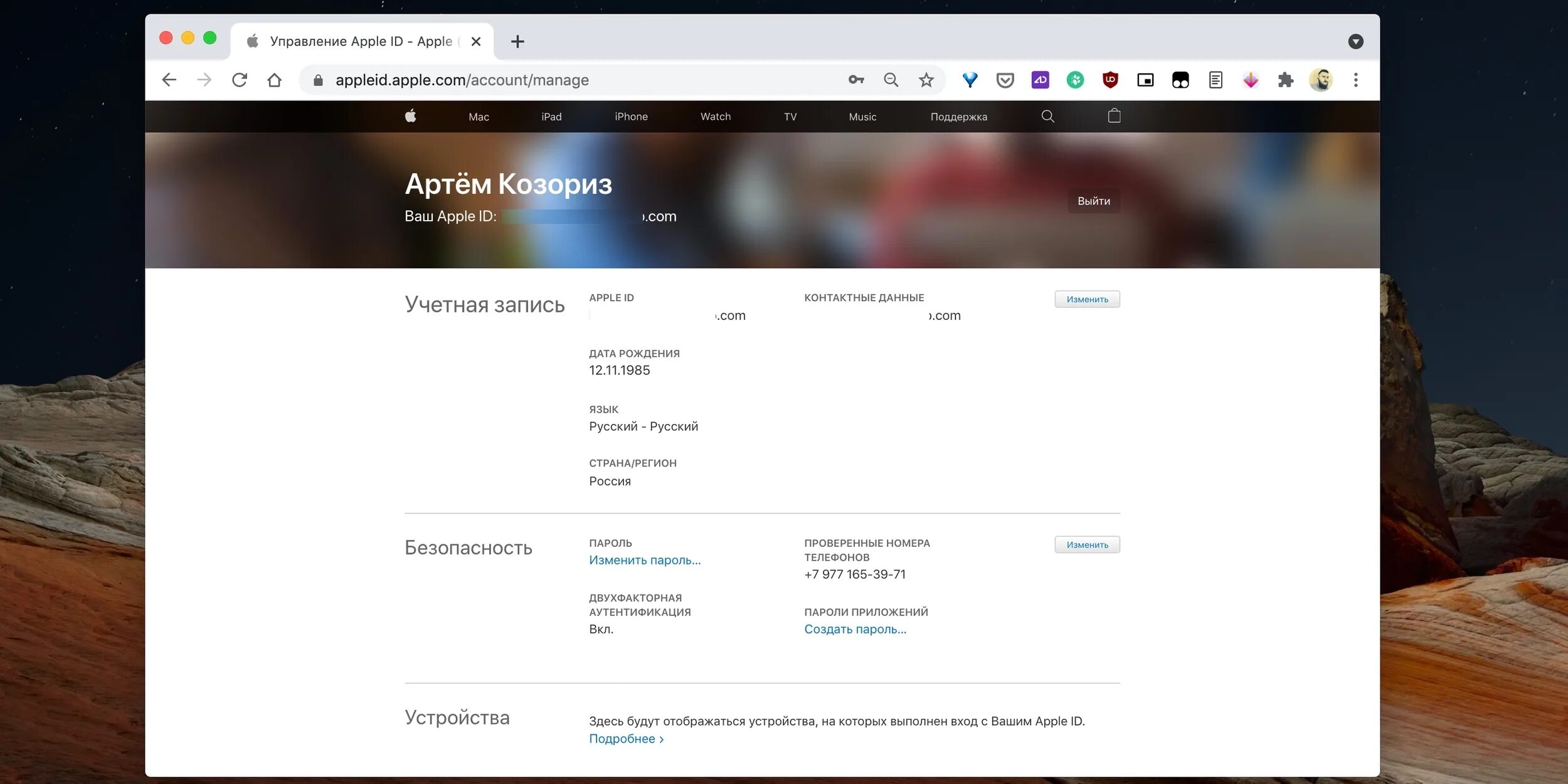Viewport: 1568px width, 784px height.
Task: Open the Apple site search magnifier
Action: point(1047,116)
